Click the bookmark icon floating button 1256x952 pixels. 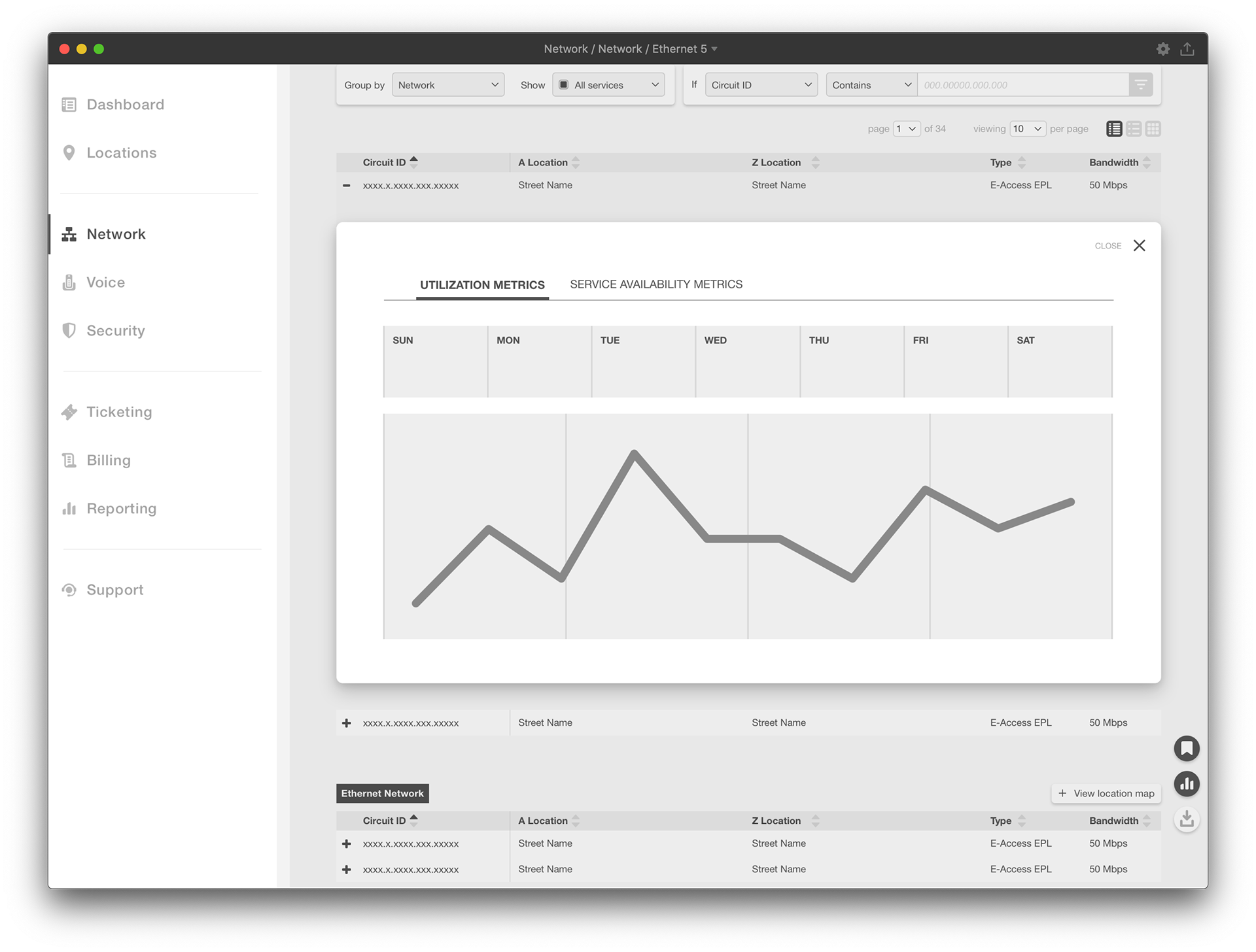click(1186, 748)
